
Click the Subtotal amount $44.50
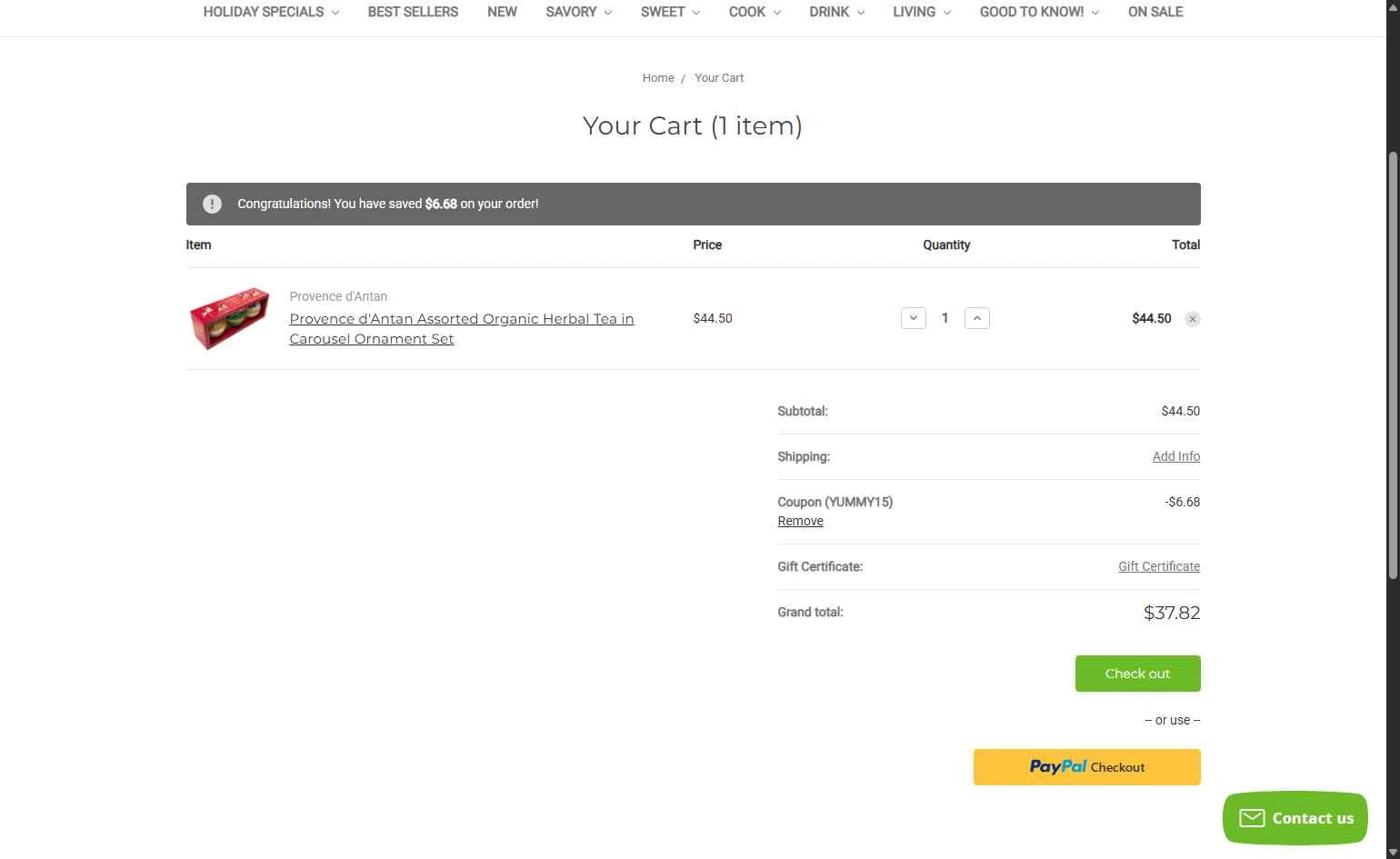1181,411
